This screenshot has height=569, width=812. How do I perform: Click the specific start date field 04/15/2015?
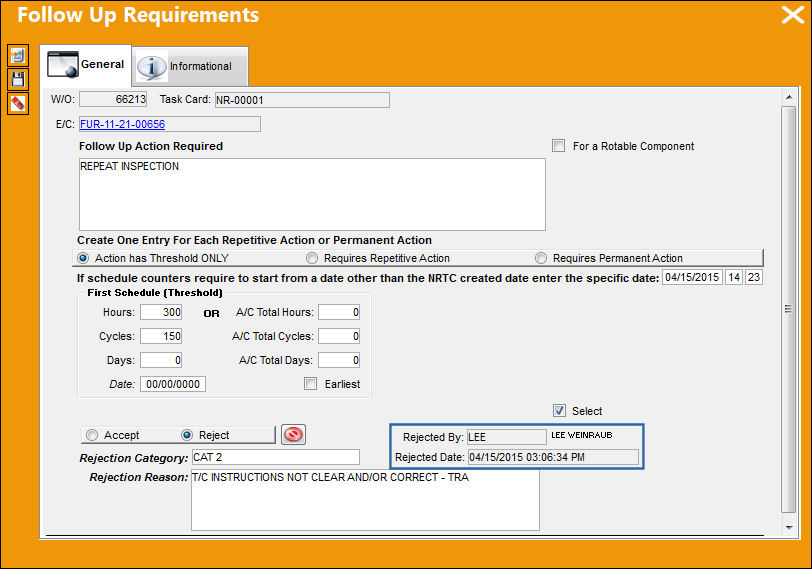tap(692, 277)
